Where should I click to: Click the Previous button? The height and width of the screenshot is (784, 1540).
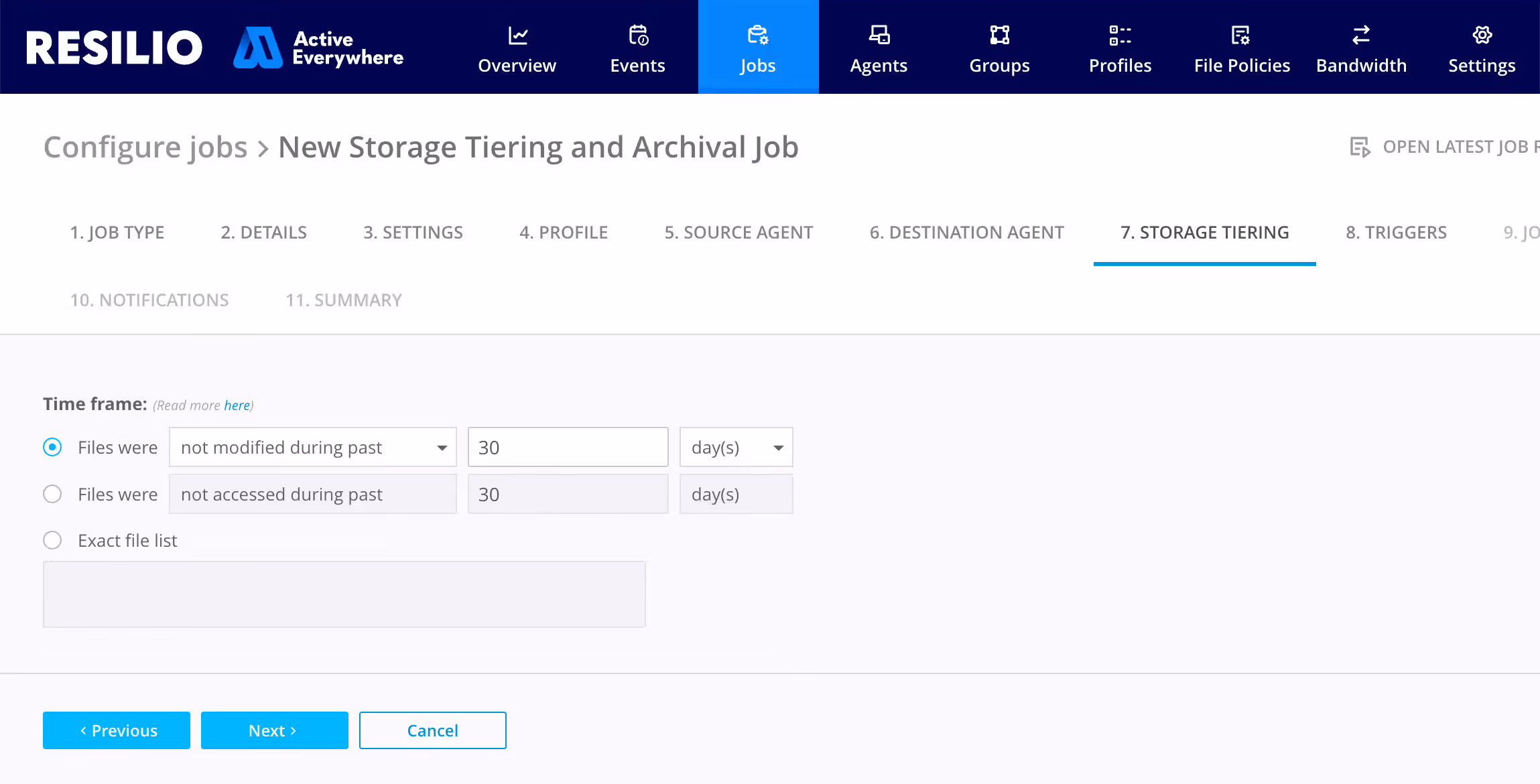(117, 730)
